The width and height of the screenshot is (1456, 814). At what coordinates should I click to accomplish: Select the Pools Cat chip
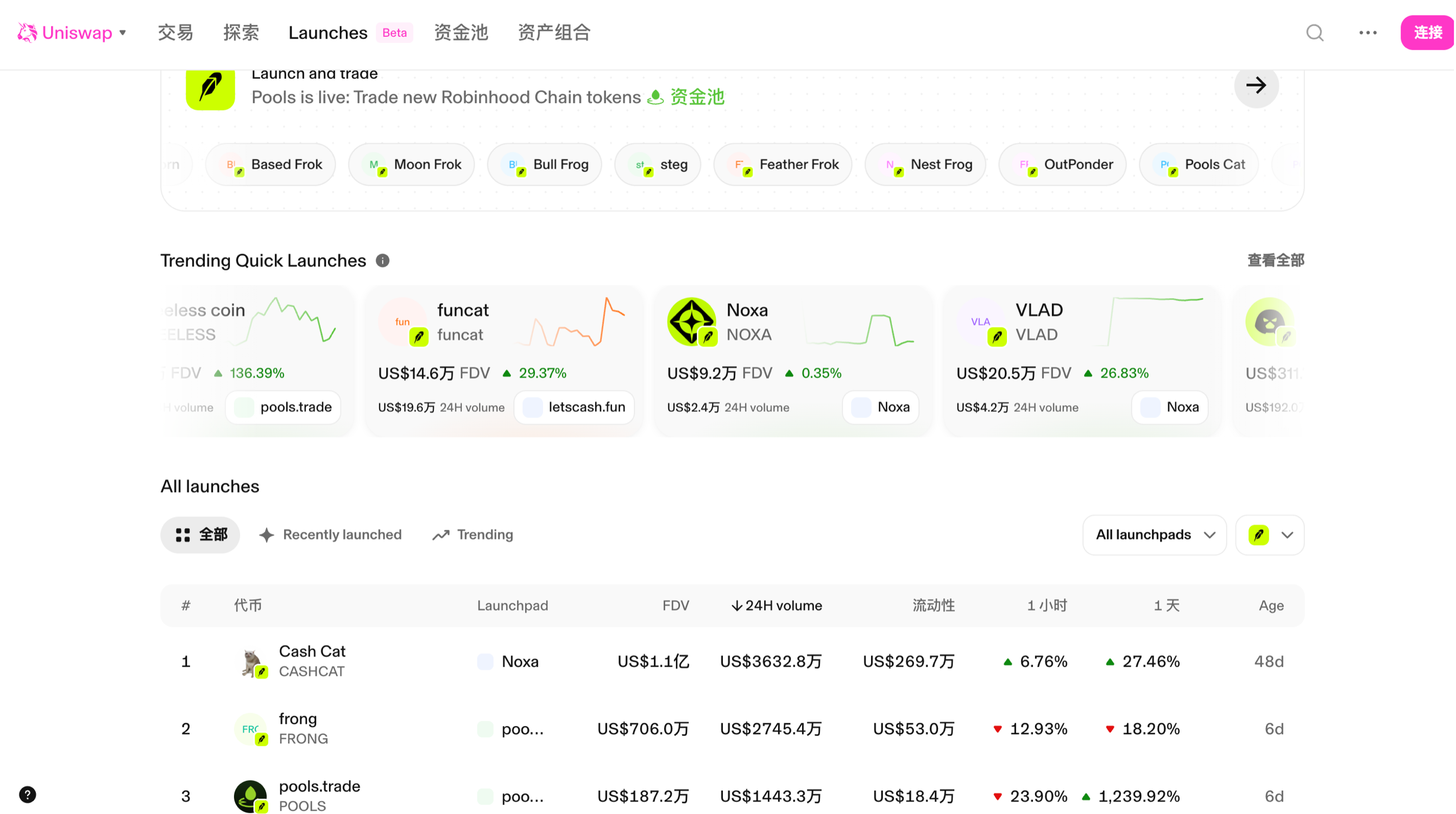pyautogui.click(x=1199, y=165)
